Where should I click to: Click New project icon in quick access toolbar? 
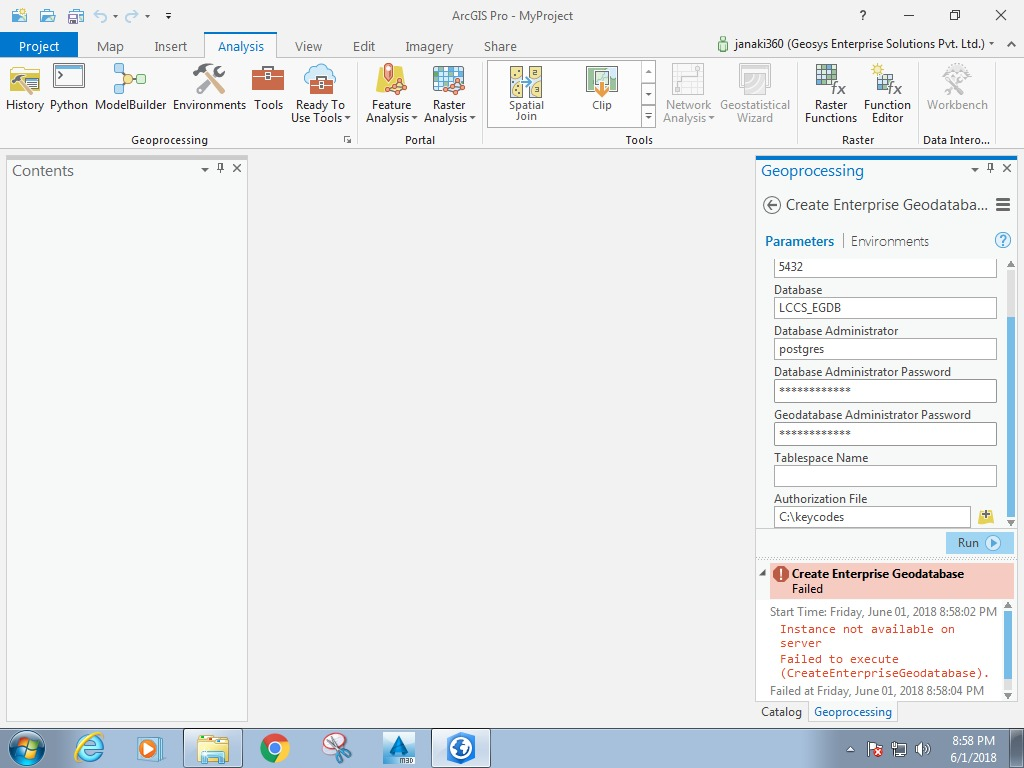19,15
